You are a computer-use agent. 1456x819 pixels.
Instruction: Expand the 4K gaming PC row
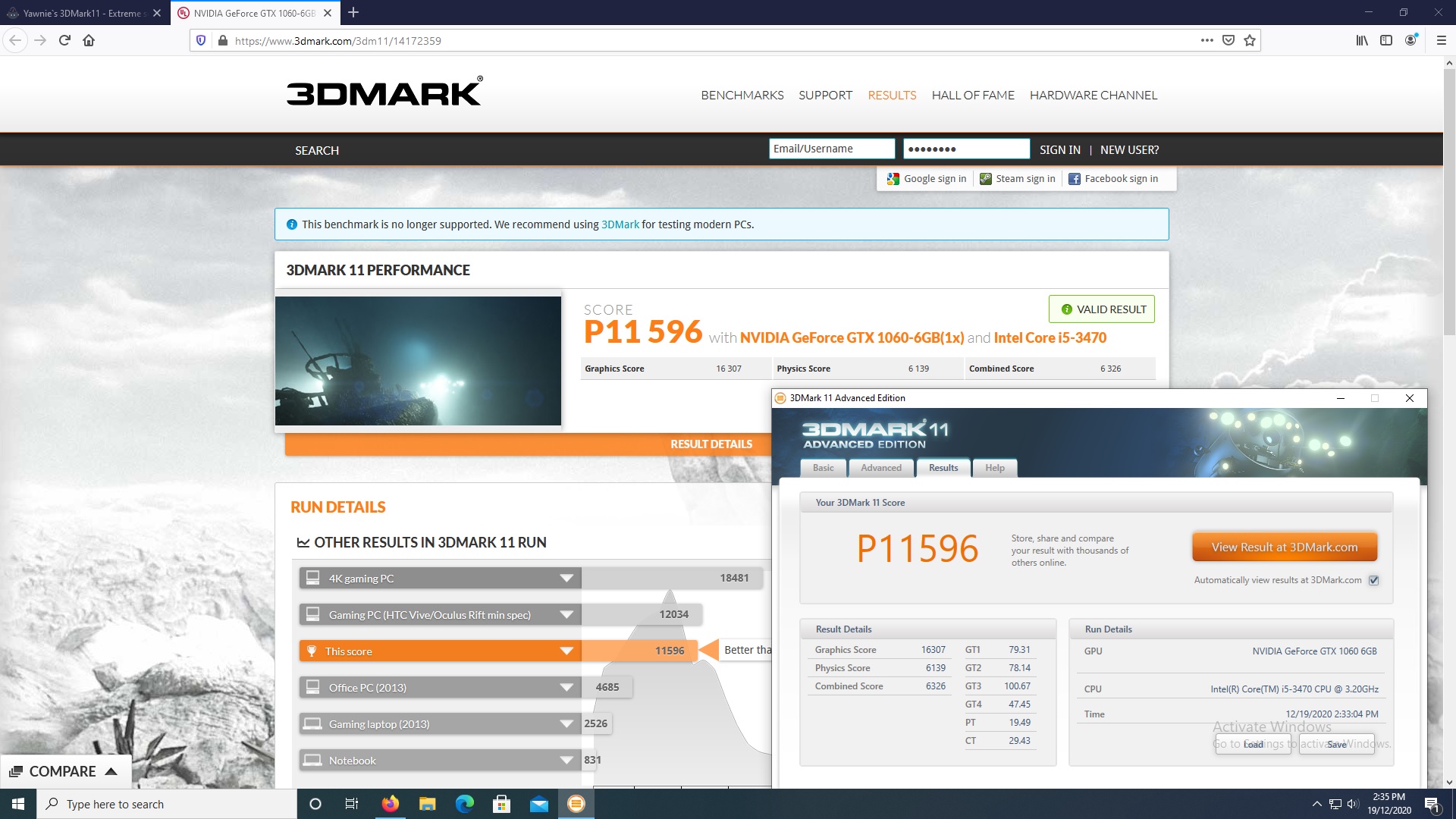click(440, 578)
